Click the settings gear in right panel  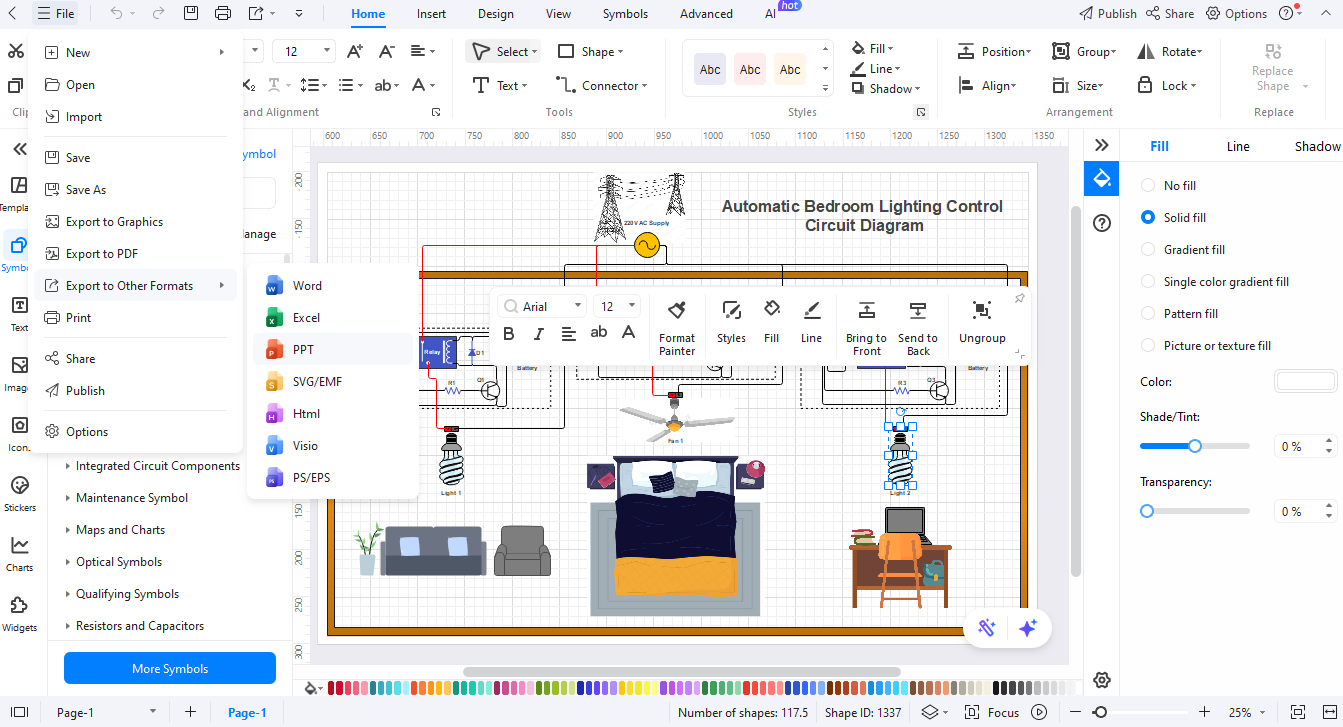tap(1102, 680)
